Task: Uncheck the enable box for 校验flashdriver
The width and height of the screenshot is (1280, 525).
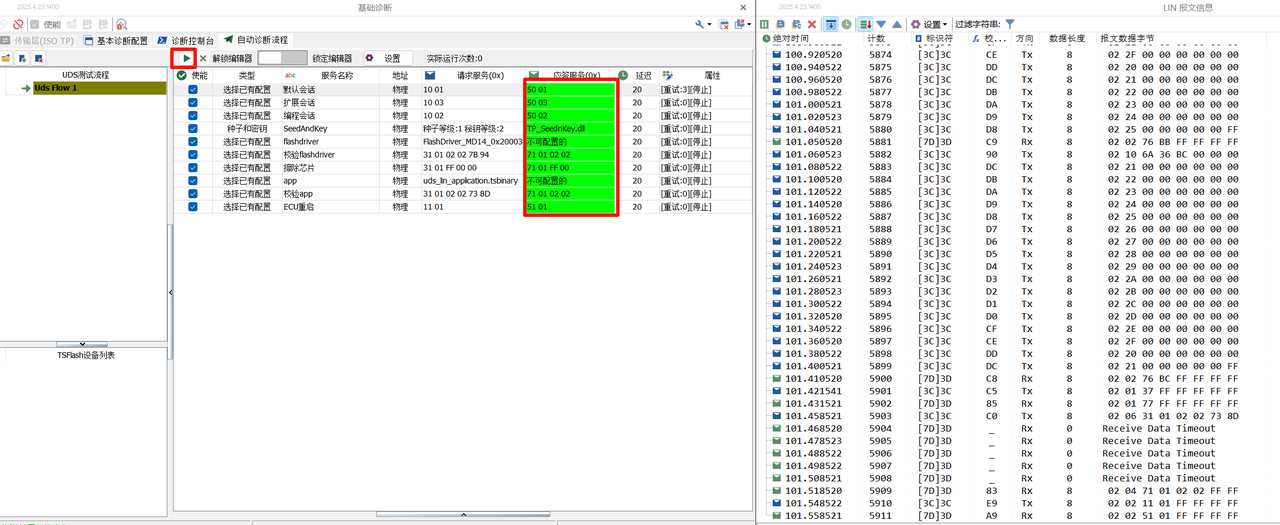Action: [193, 155]
